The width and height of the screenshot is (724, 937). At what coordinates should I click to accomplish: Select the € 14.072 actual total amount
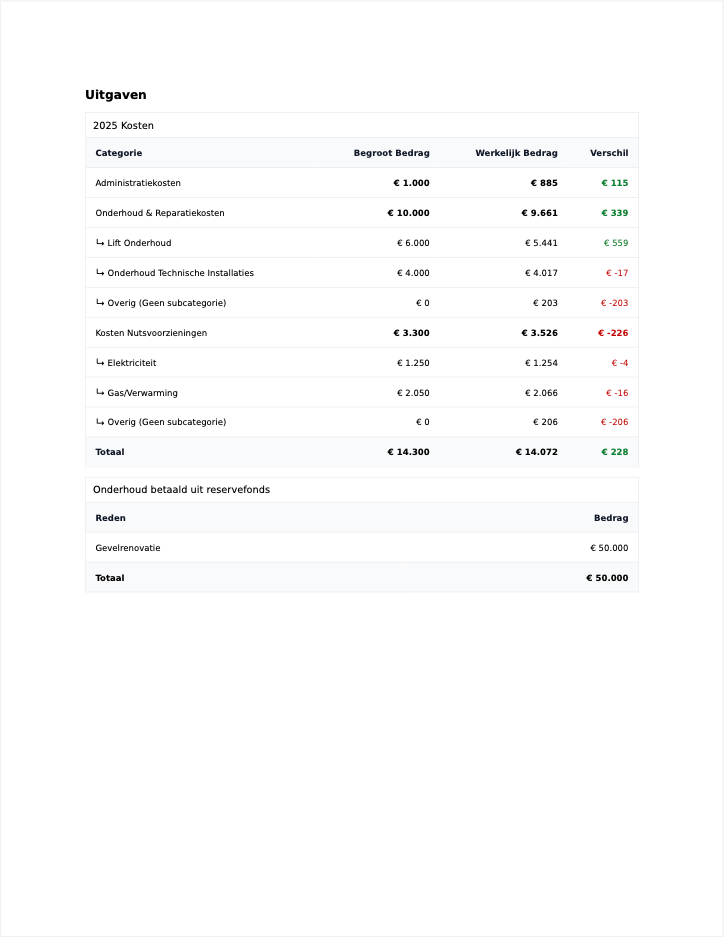tap(536, 452)
